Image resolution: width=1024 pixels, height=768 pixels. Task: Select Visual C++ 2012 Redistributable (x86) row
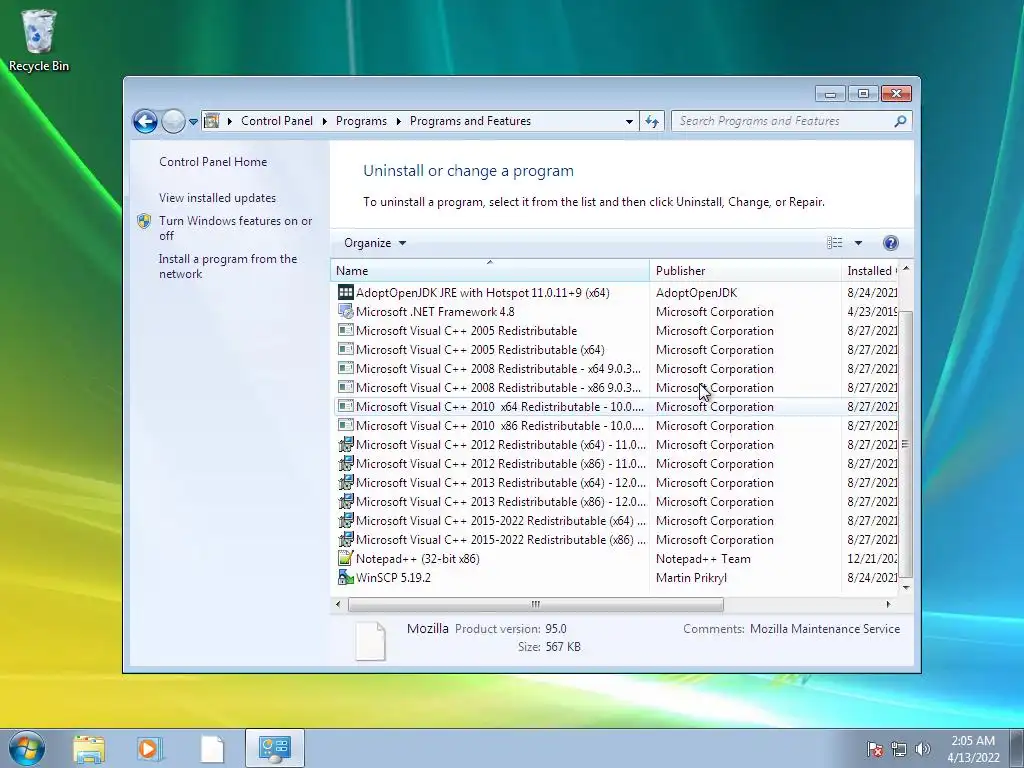tap(616, 464)
